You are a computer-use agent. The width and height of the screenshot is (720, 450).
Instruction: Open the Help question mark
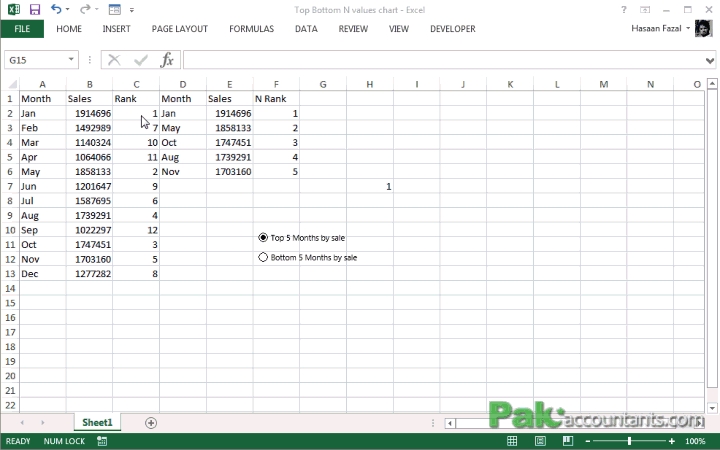pyautogui.click(x=624, y=10)
